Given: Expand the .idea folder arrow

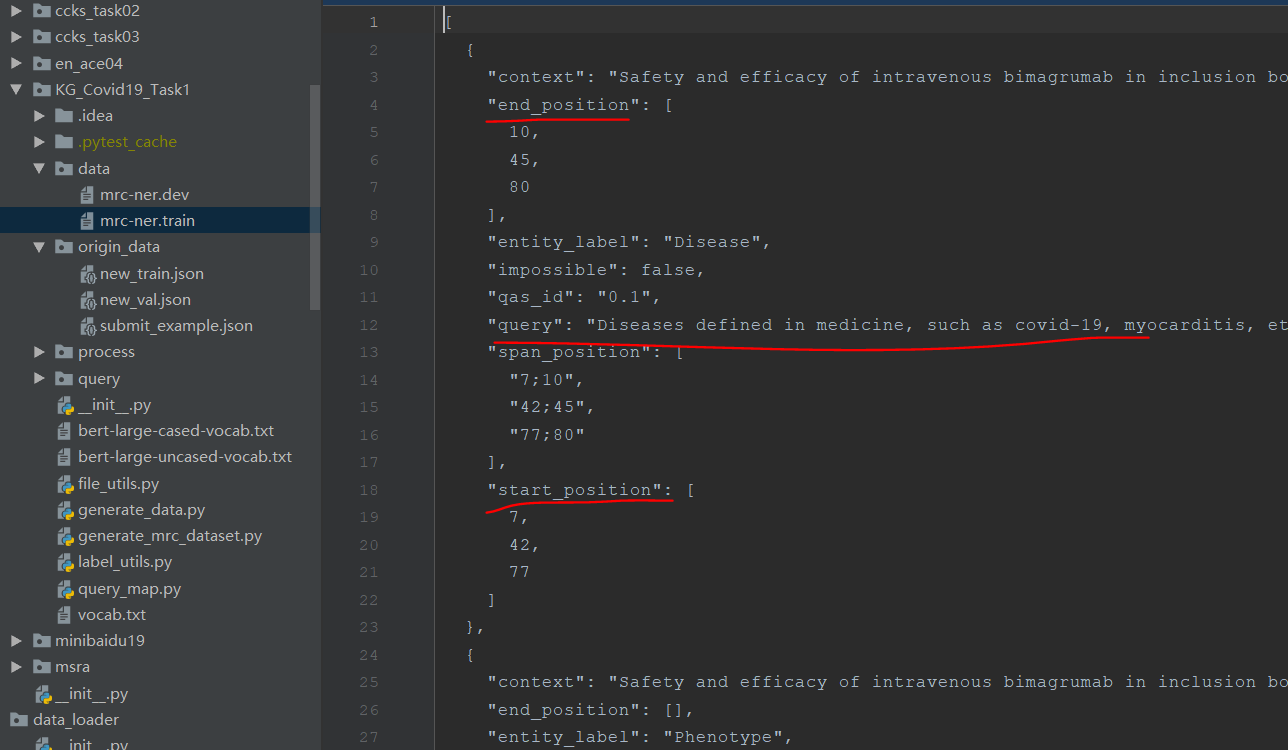Looking at the screenshot, I should (x=39, y=116).
